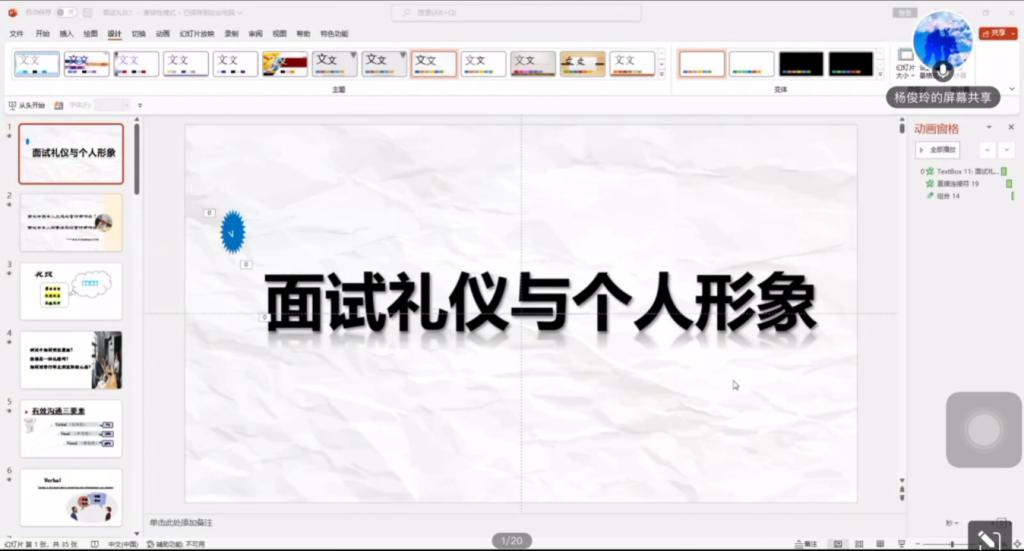Toggle the AutoSave switch in title bar
Viewport: 1024px width, 551px height.
pos(65,13)
